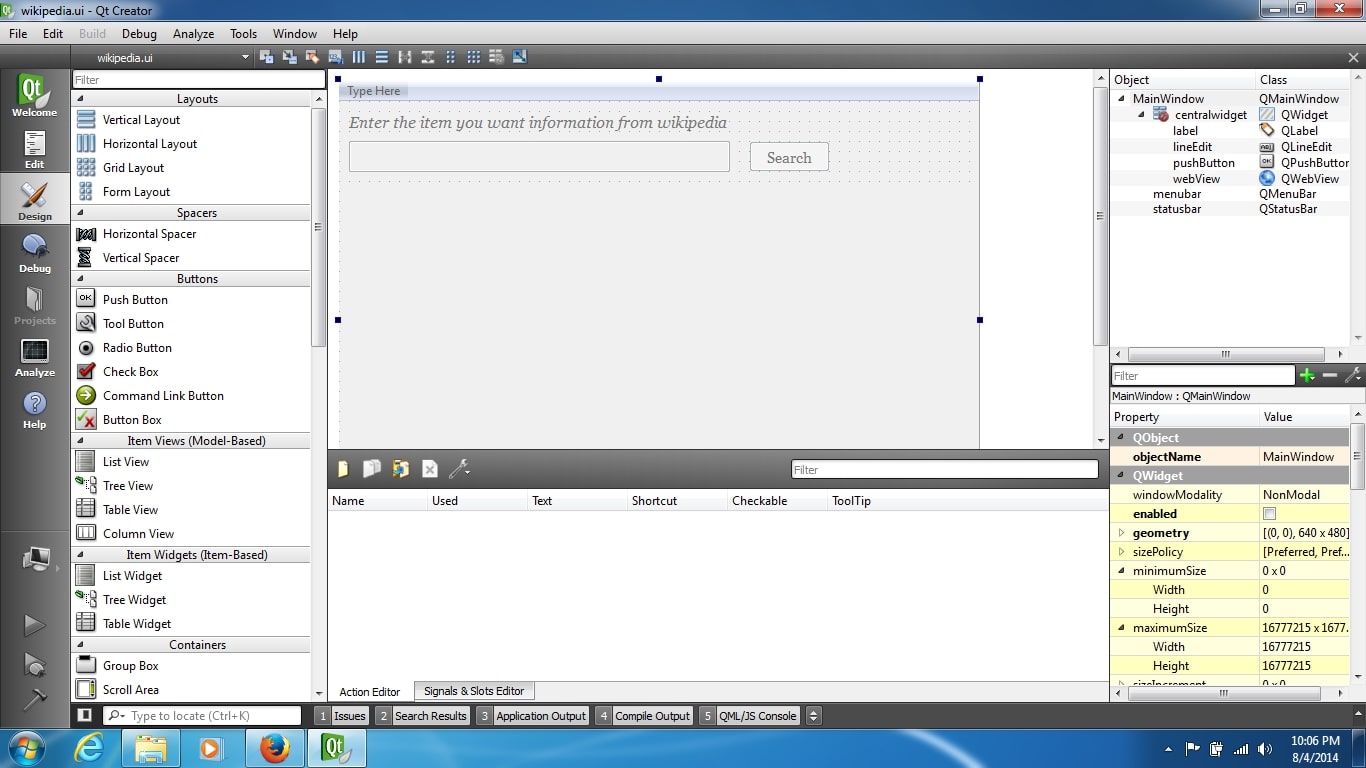
Task: Open Internet Explorer from the taskbar
Action: pos(90,748)
